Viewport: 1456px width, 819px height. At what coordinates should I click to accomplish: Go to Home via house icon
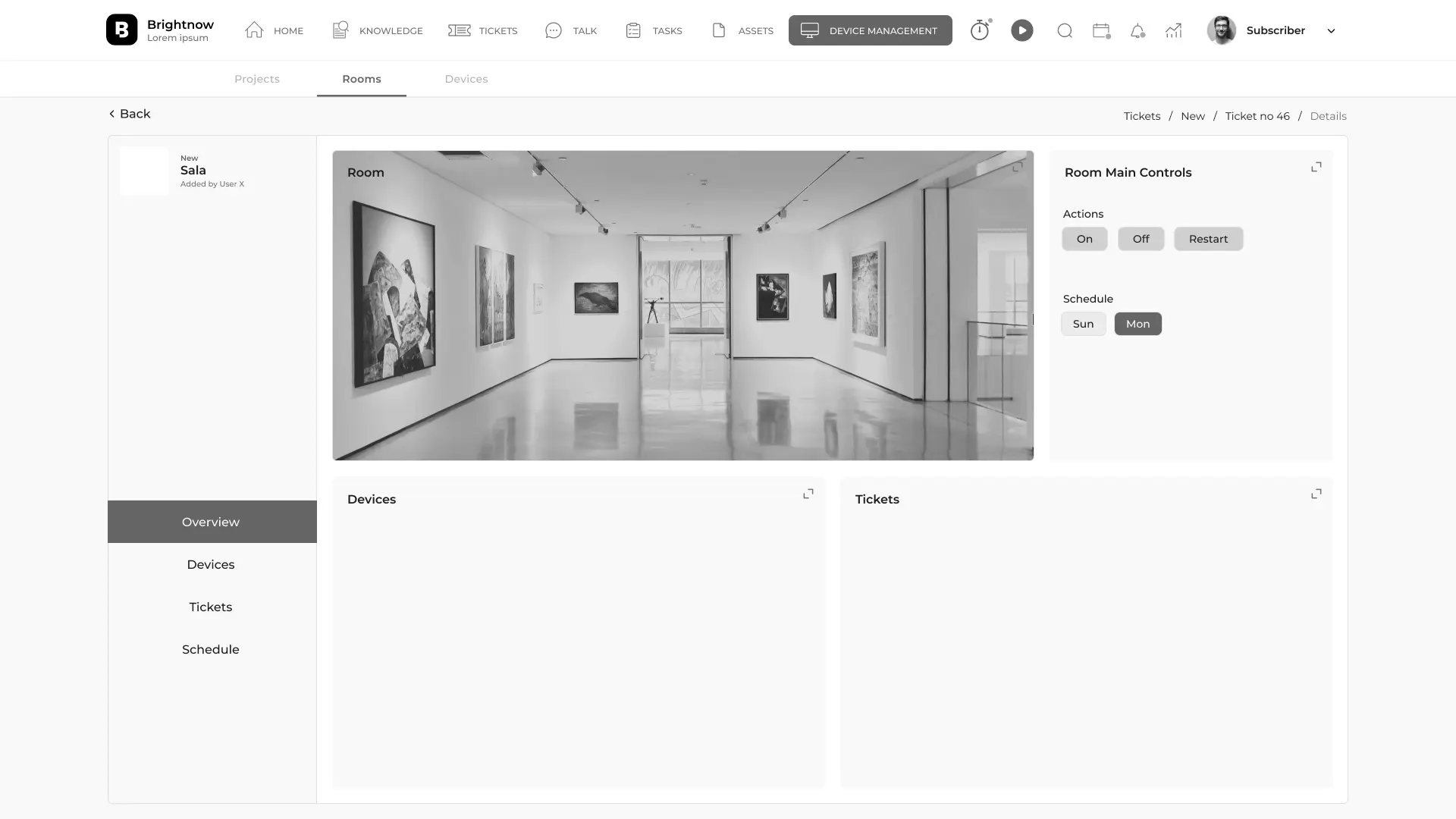click(x=255, y=30)
